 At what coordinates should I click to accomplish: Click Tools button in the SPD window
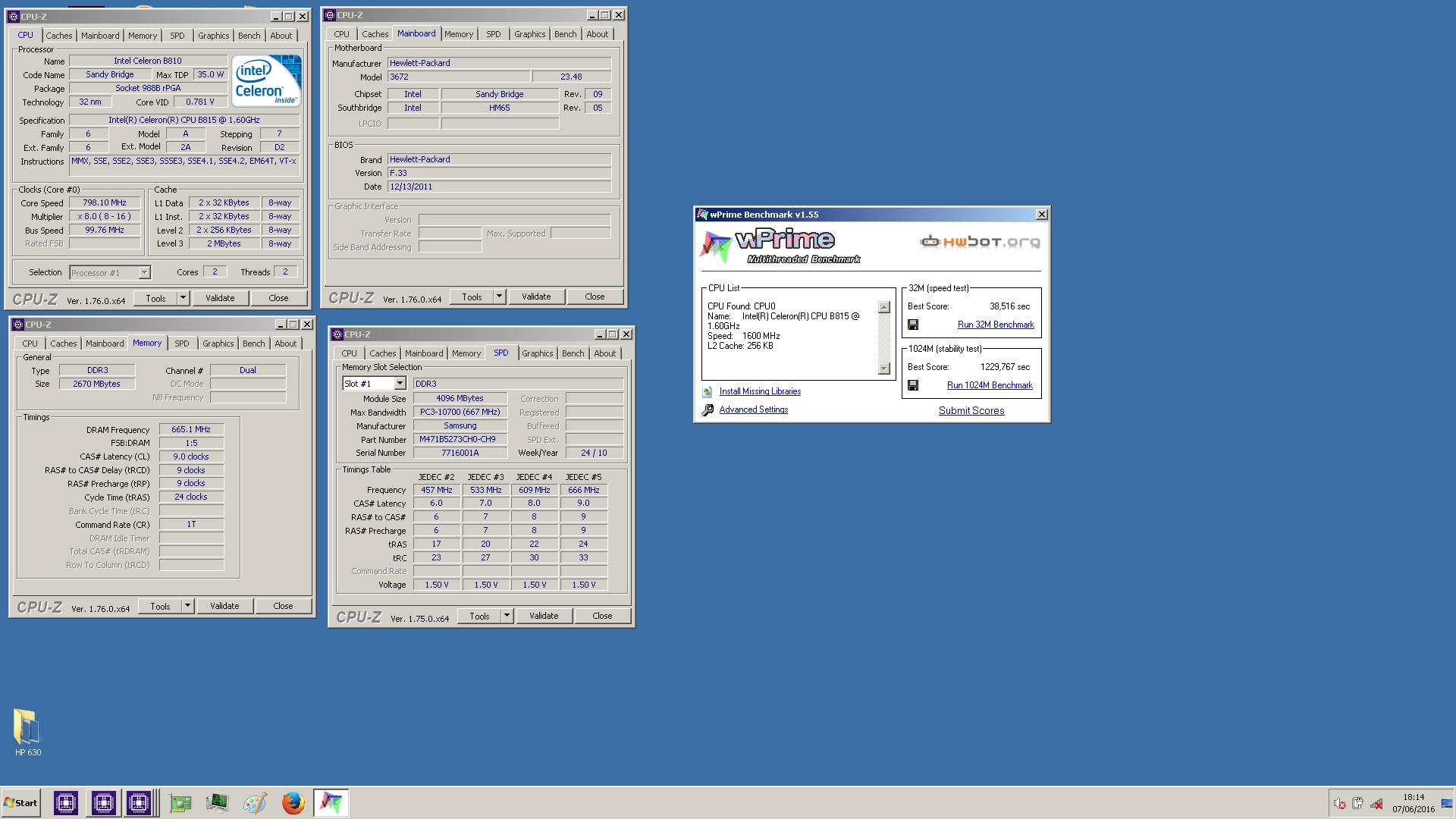479,616
